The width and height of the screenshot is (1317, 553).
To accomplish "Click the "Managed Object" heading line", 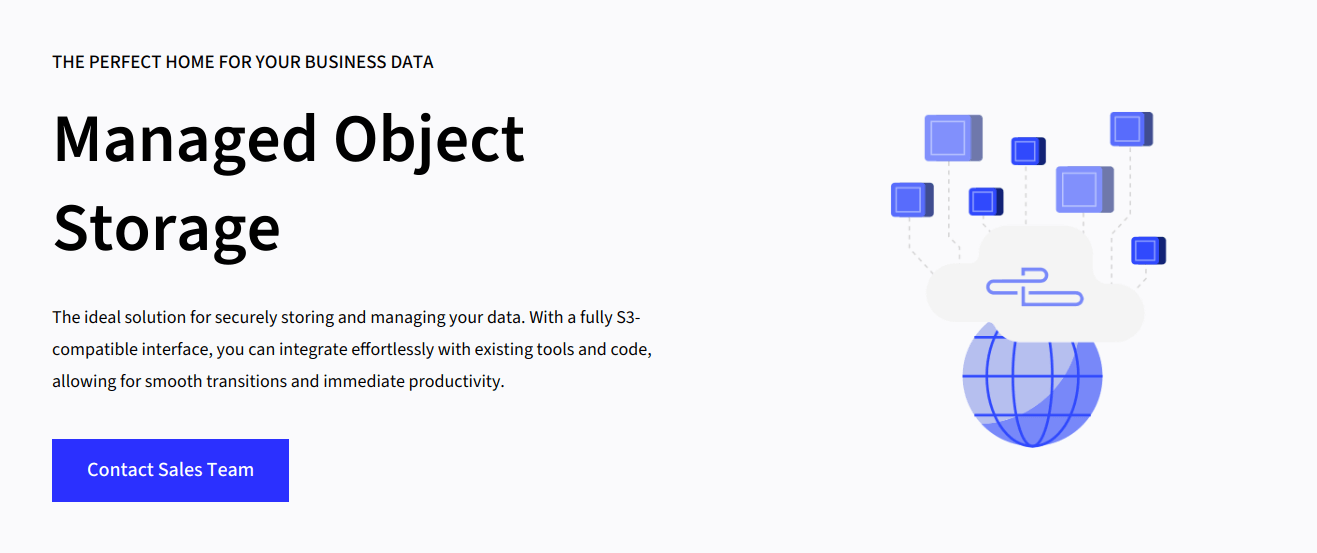I will pos(288,138).
